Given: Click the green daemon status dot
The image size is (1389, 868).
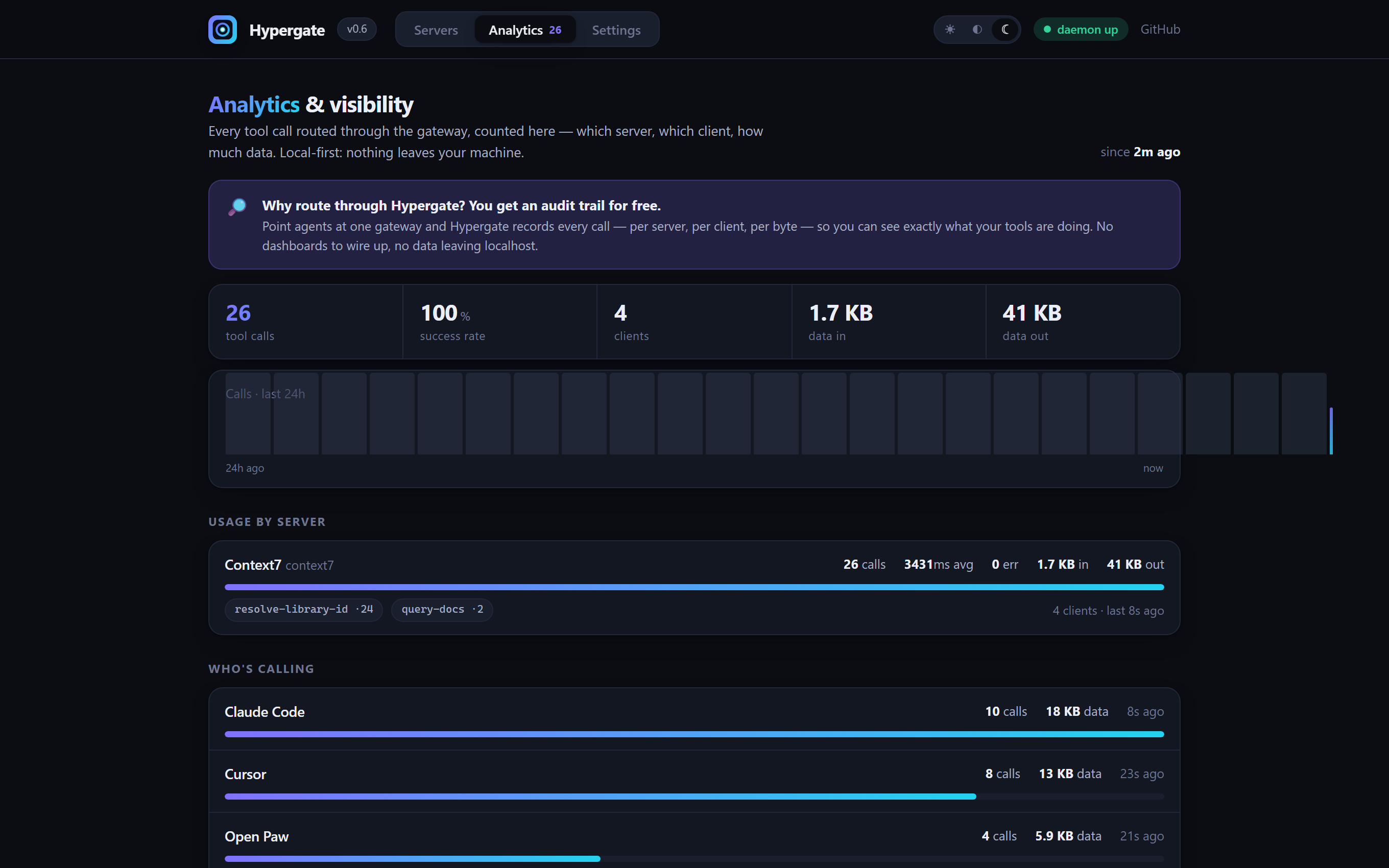Looking at the screenshot, I should coord(1047,29).
